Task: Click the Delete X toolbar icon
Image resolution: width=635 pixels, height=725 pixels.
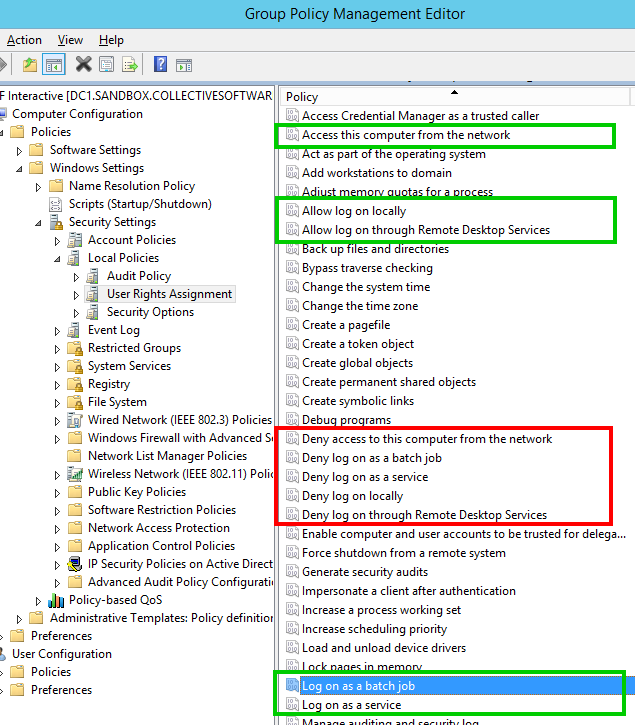Action: point(84,65)
